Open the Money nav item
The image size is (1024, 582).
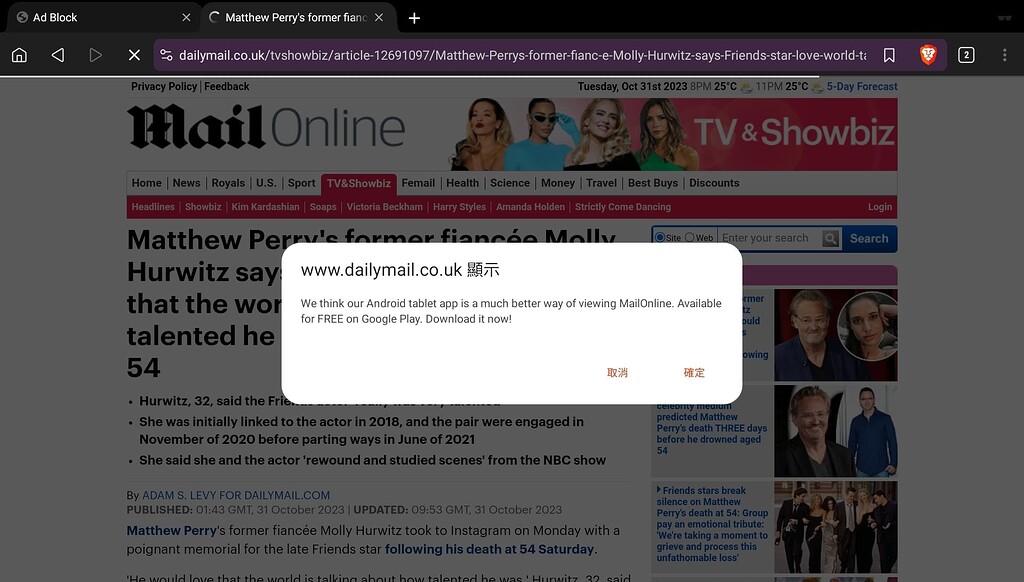558,183
